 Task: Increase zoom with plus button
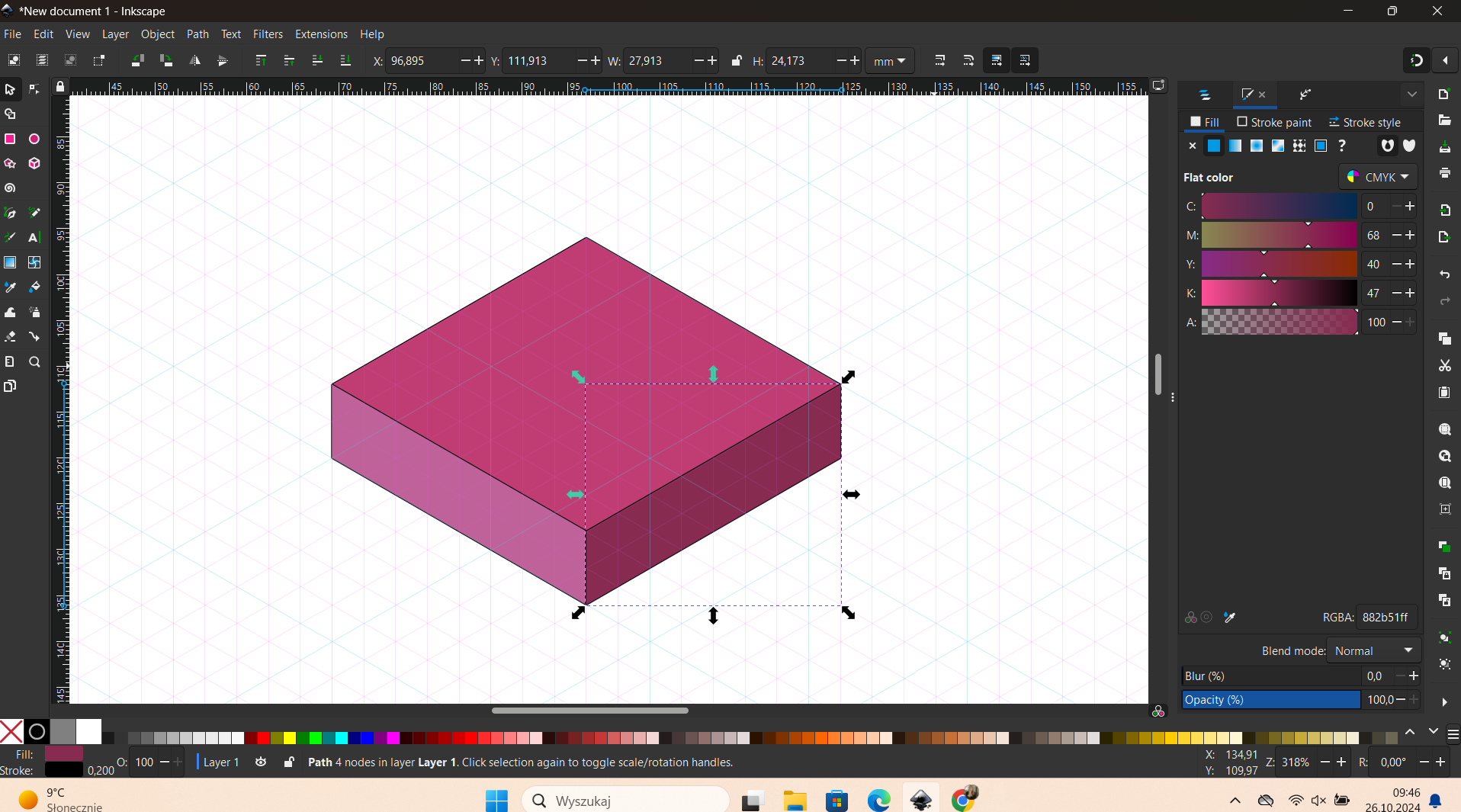click(1341, 762)
